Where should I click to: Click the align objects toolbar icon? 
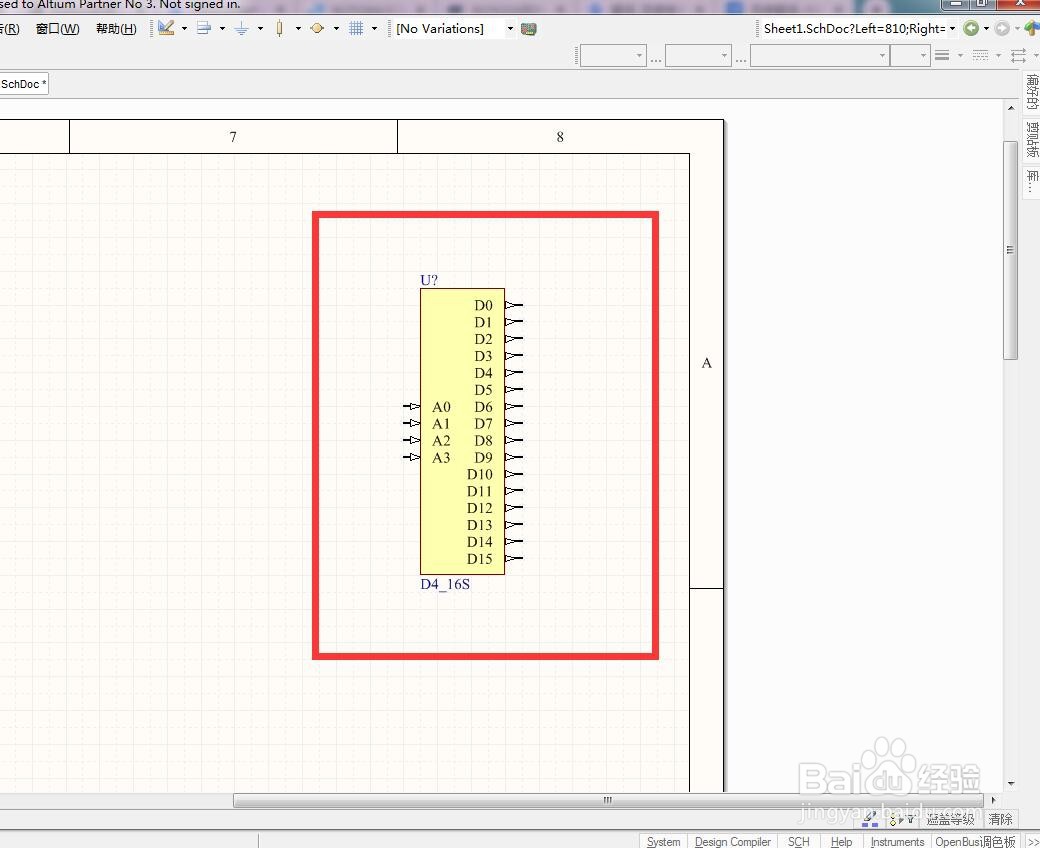pyautogui.click(x=204, y=28)
